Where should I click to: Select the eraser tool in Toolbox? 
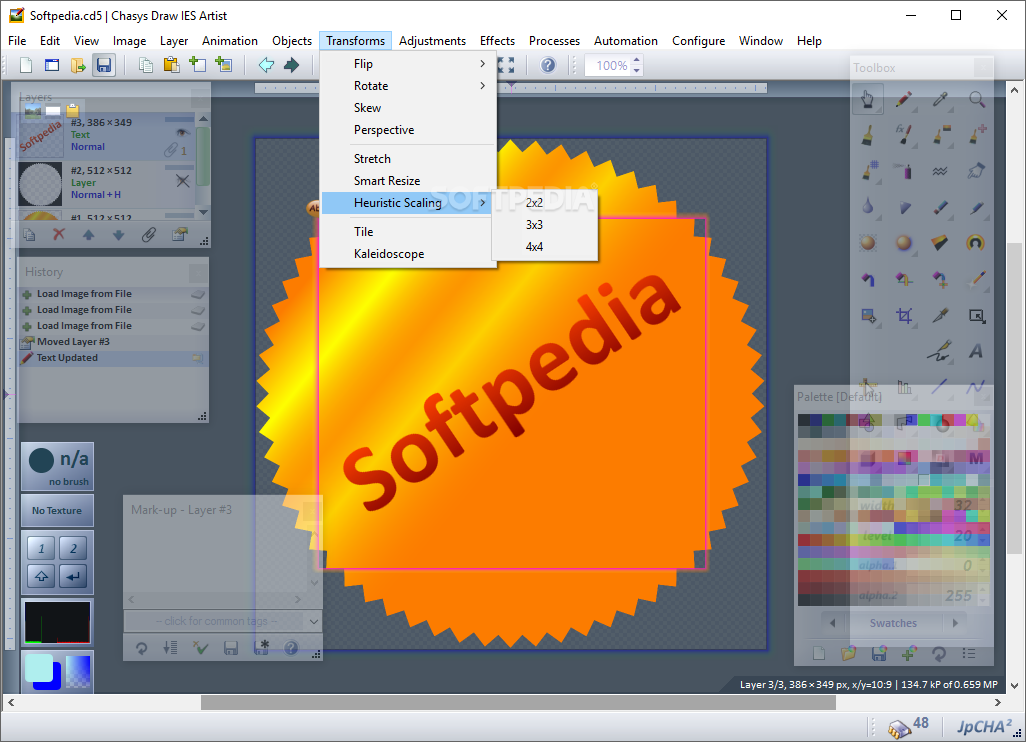[940, 207]
